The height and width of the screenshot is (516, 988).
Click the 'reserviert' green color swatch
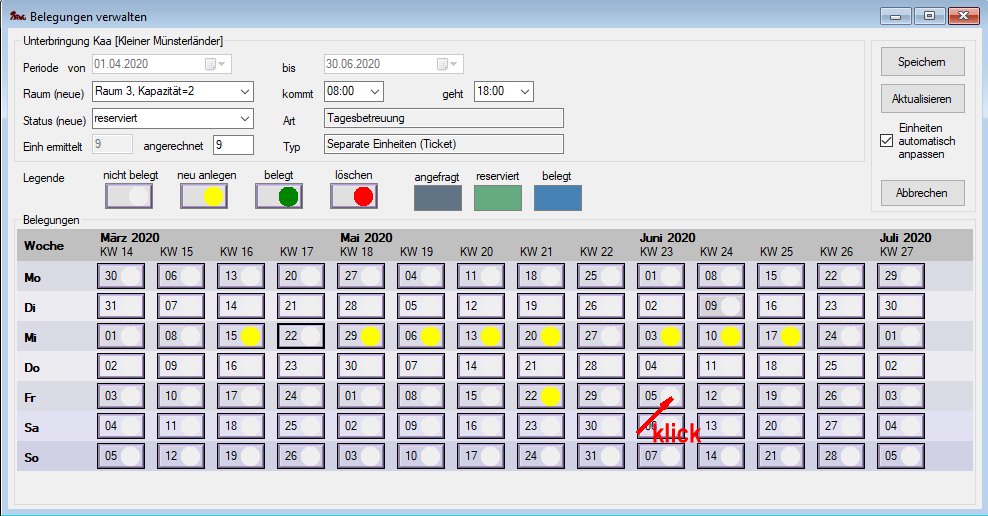click(498, 197)
